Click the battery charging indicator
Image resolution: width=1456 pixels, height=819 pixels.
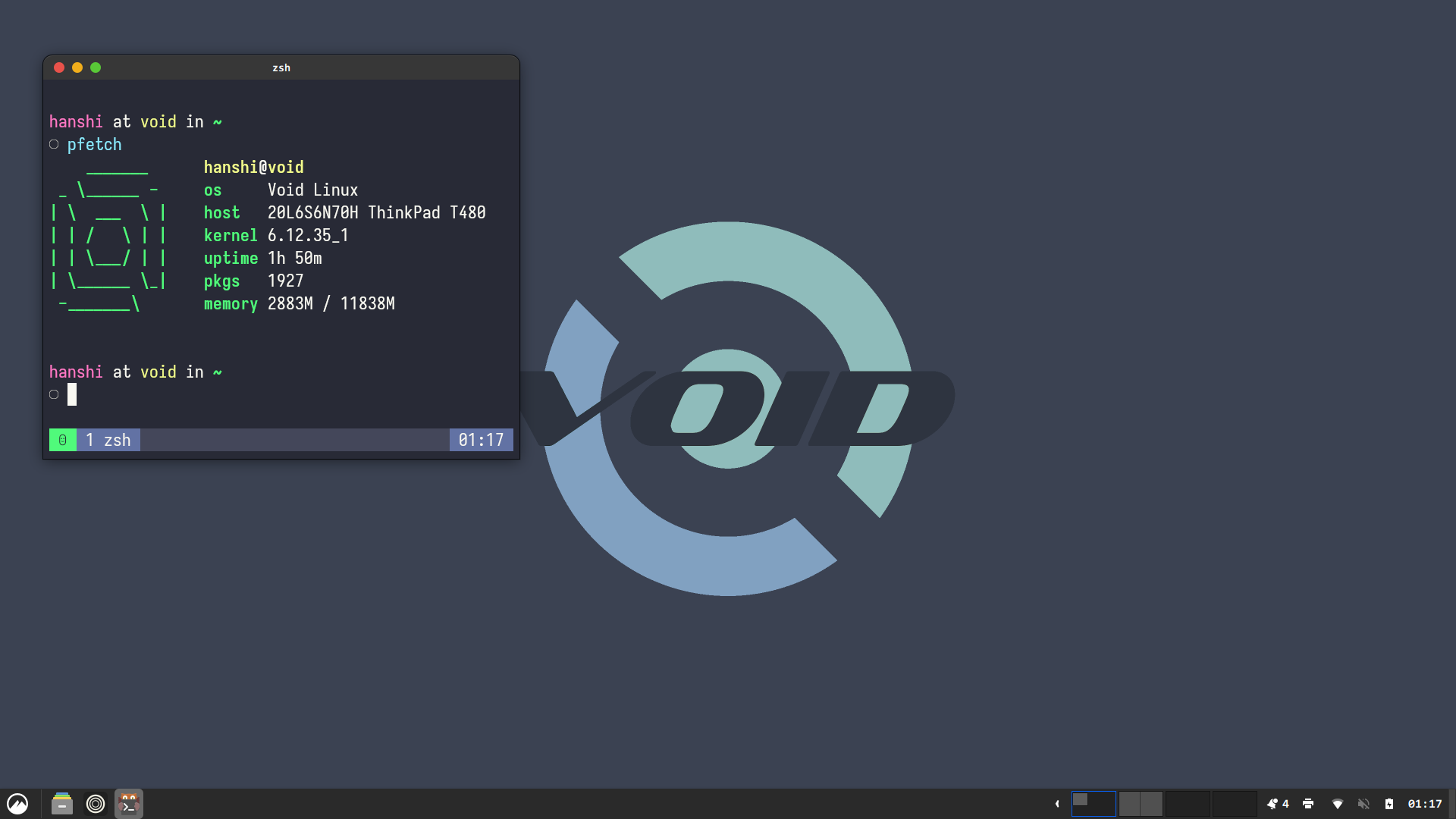click(1389, 804)
